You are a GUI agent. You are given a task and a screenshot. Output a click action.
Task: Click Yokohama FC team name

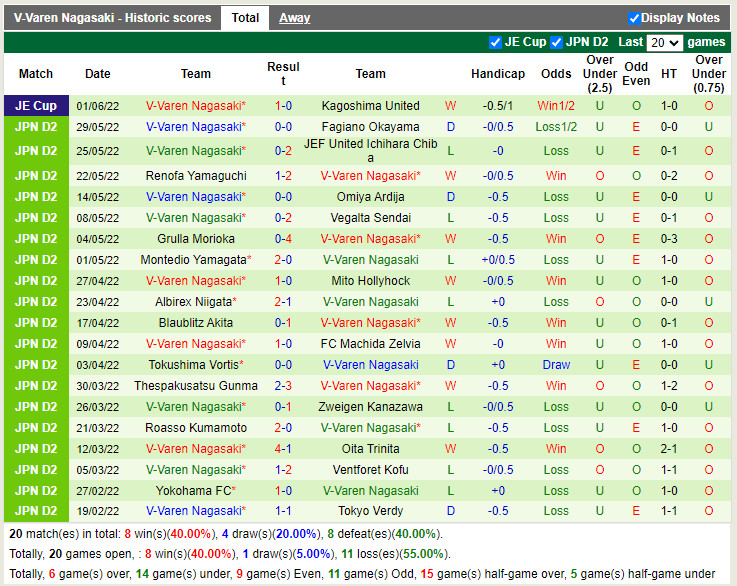coord(193,491)
